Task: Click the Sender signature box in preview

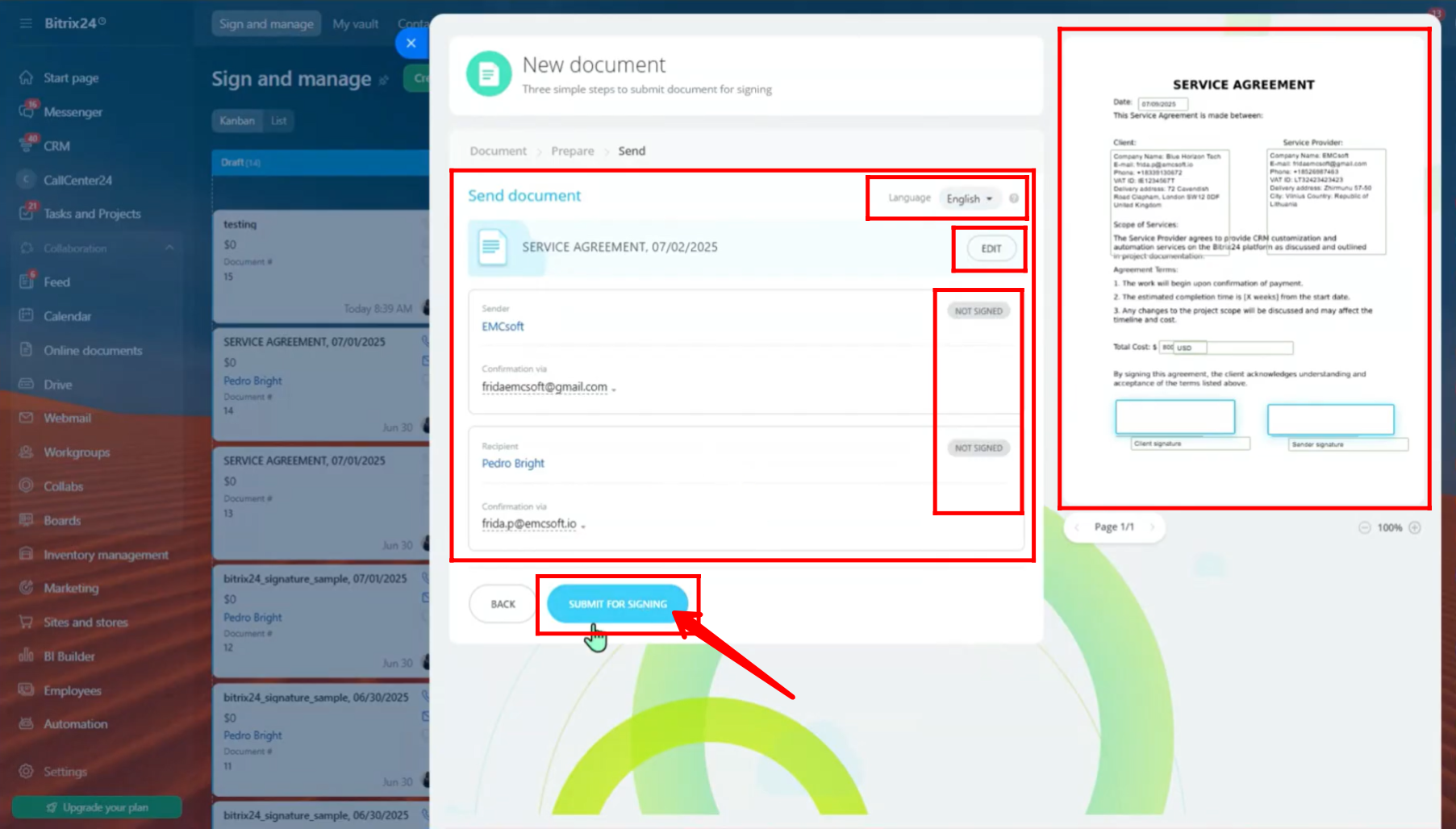Action: [x=1330, y=419]
